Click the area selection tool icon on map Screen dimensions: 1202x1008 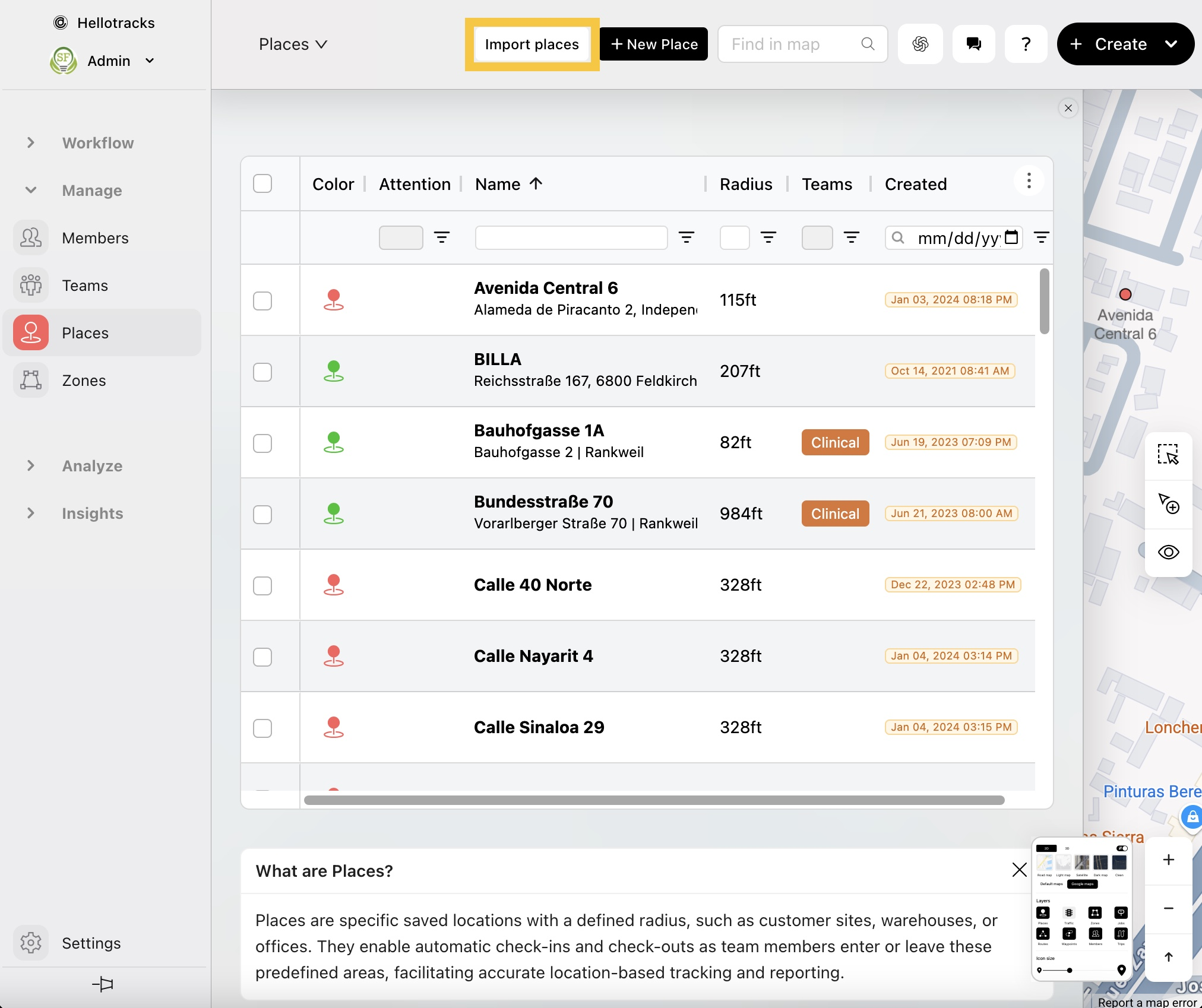point(1168,455)
